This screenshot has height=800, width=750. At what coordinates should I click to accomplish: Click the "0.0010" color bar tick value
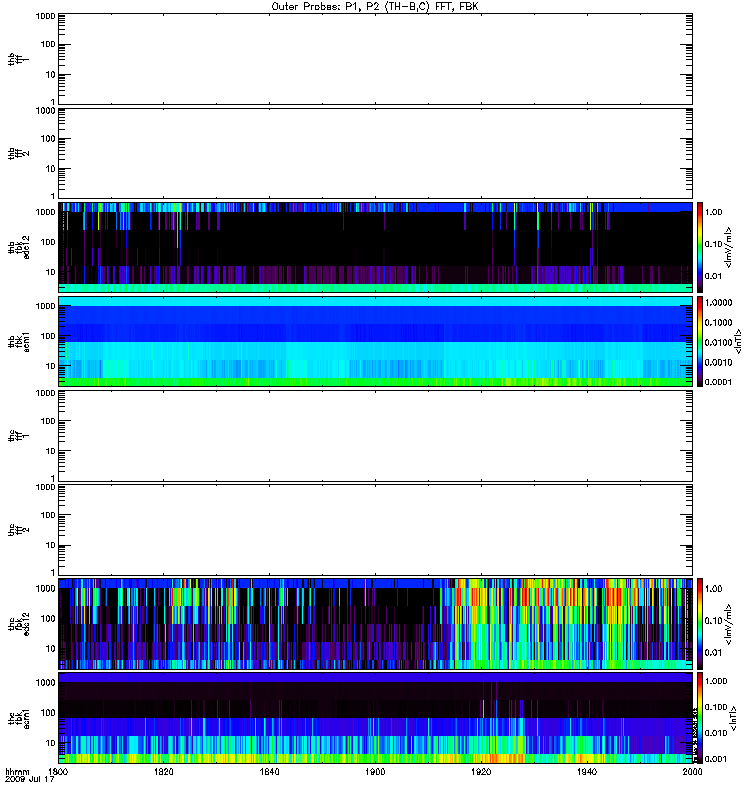pyautogui.click(x=718, y=362)
